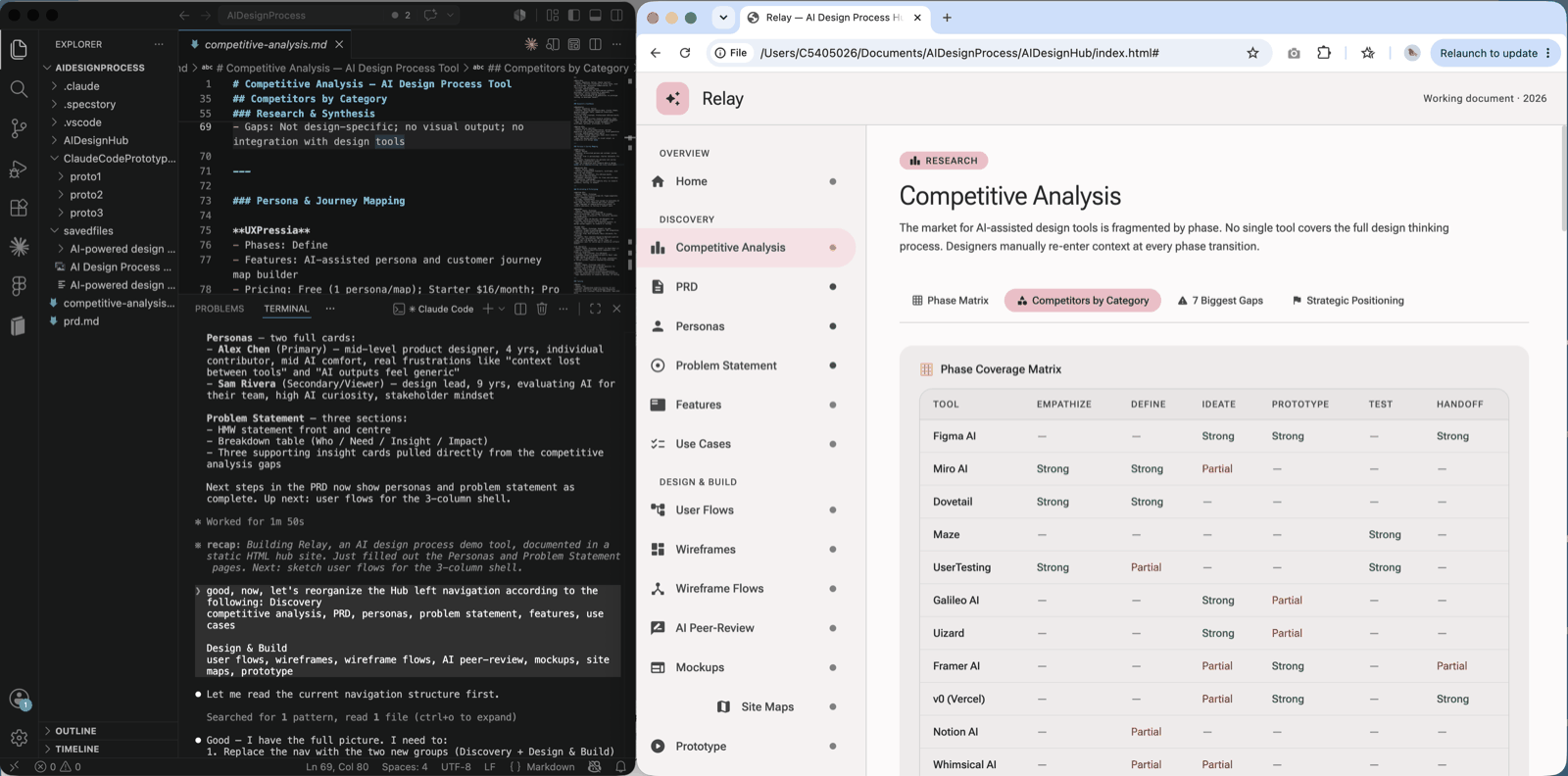This screenshot has height=776, width=1568.
Task: Open Copilot chat icon in VS Code title bar
Action: [x=430, y=15]
